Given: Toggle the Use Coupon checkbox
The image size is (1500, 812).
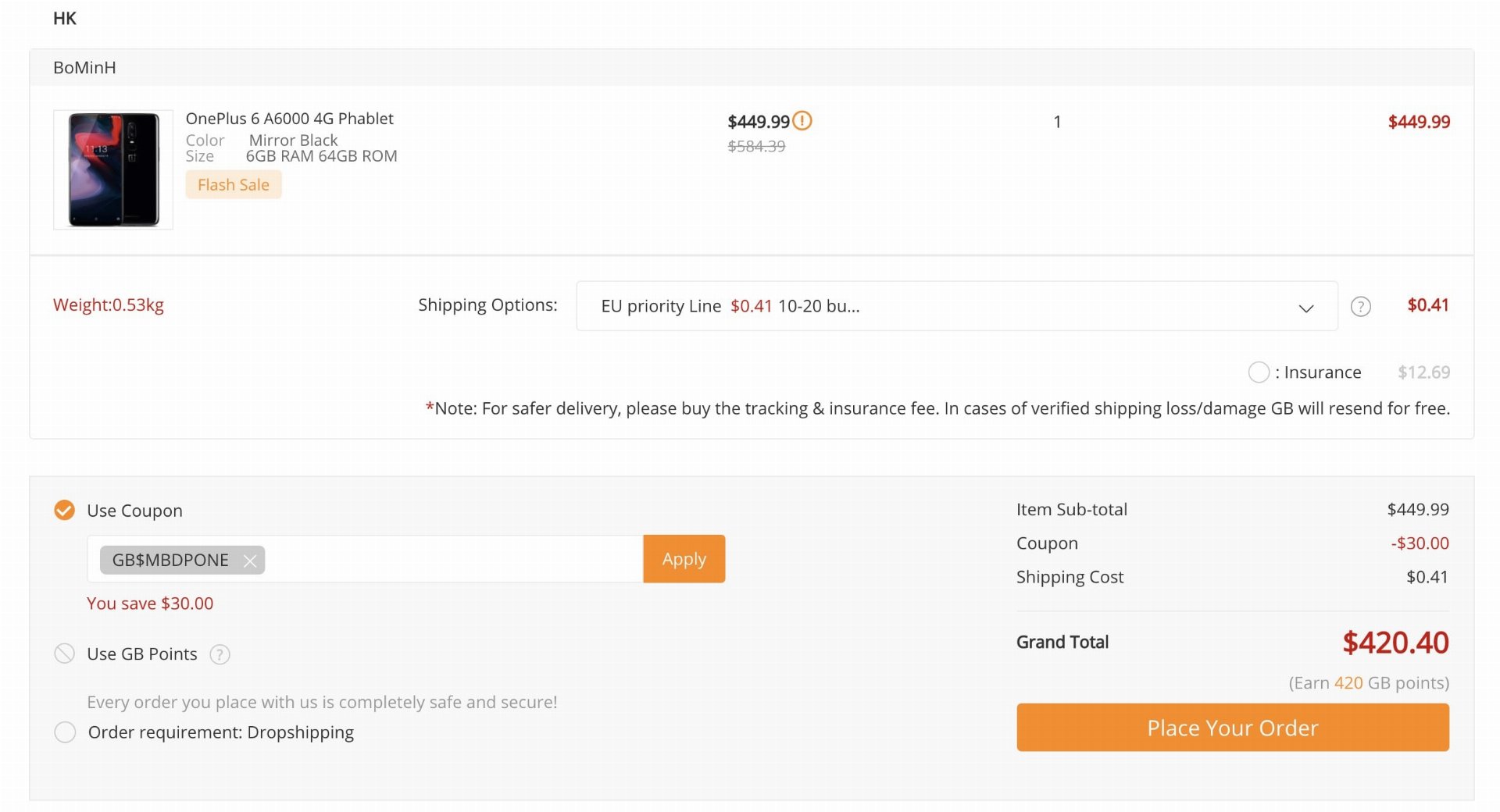Looking at the screenshot, I should tap(65, 511).
